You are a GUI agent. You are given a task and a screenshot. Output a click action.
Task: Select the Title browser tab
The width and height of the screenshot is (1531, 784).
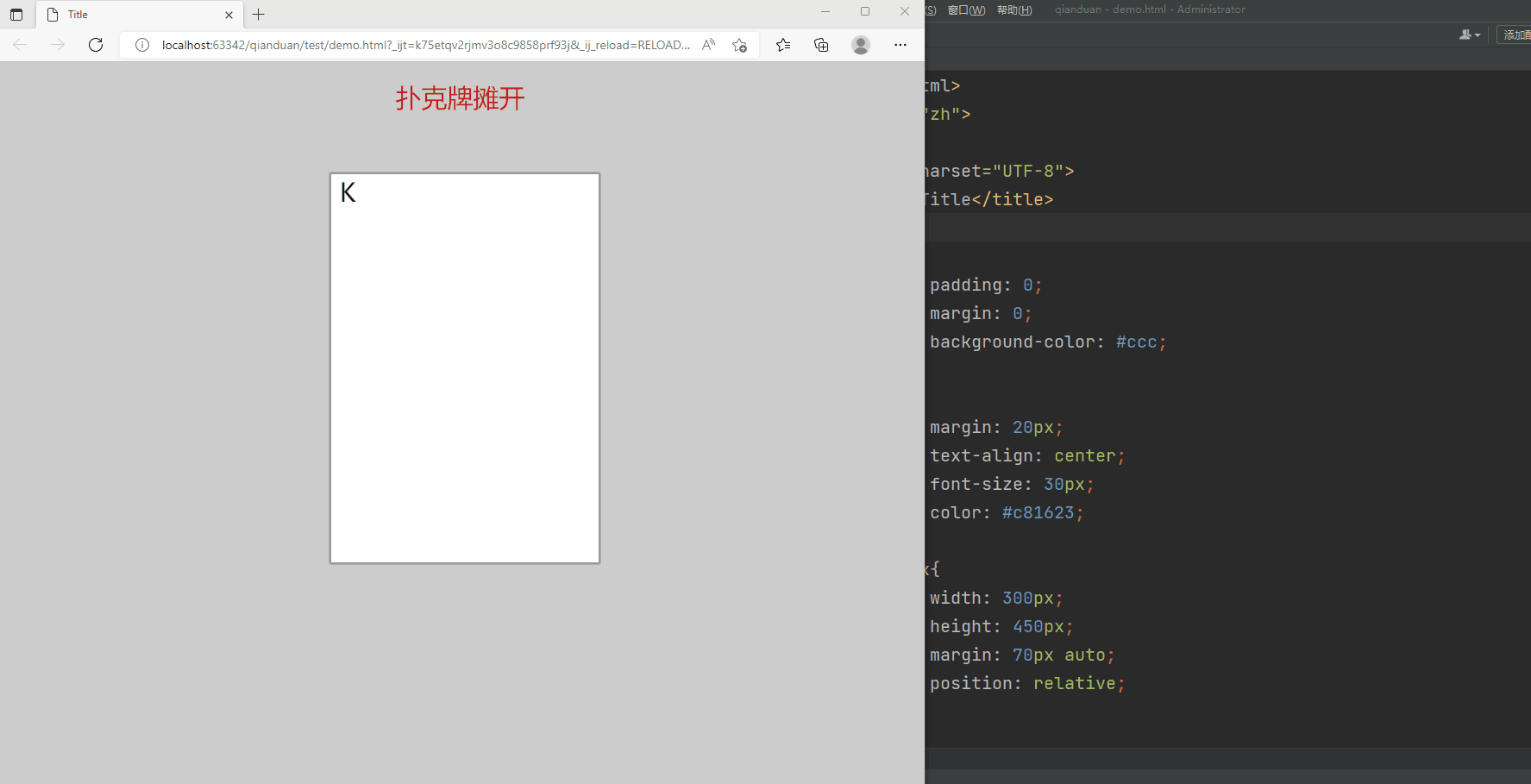[139, 15]
